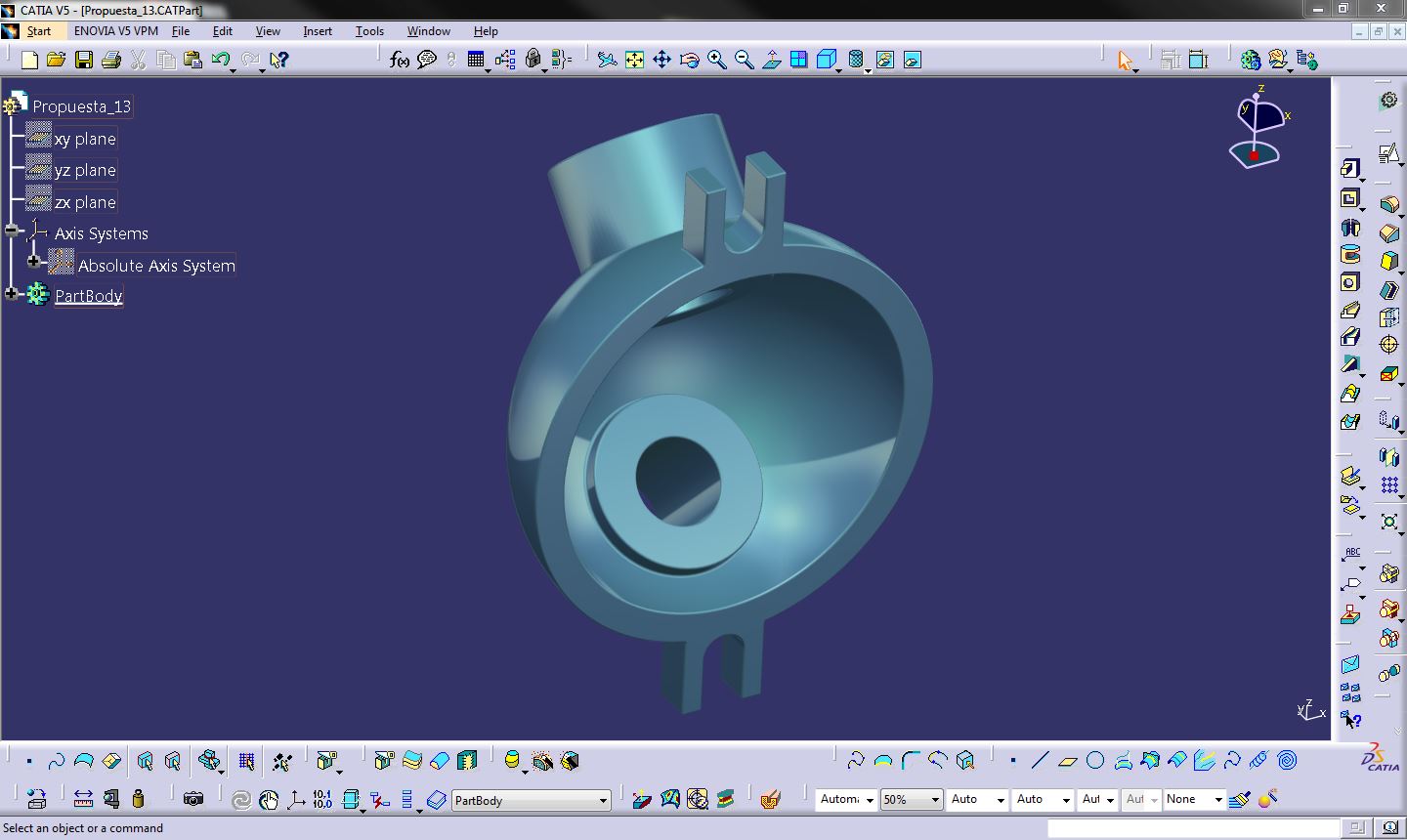Select the Chamfer tool
This screenshot has height=840, width=1407.
(1388, 232)
